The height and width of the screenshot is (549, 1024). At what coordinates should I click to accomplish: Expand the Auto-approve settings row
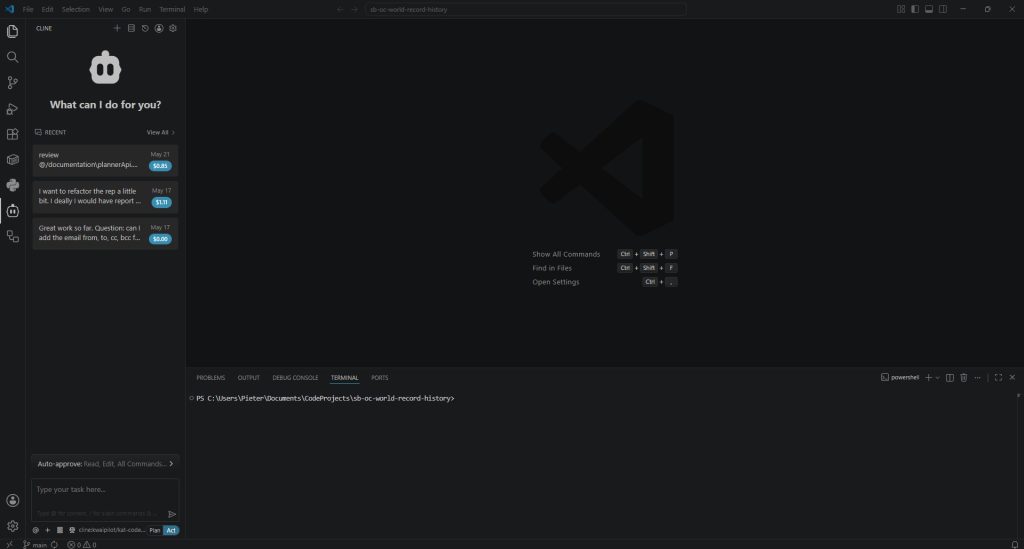105,463
